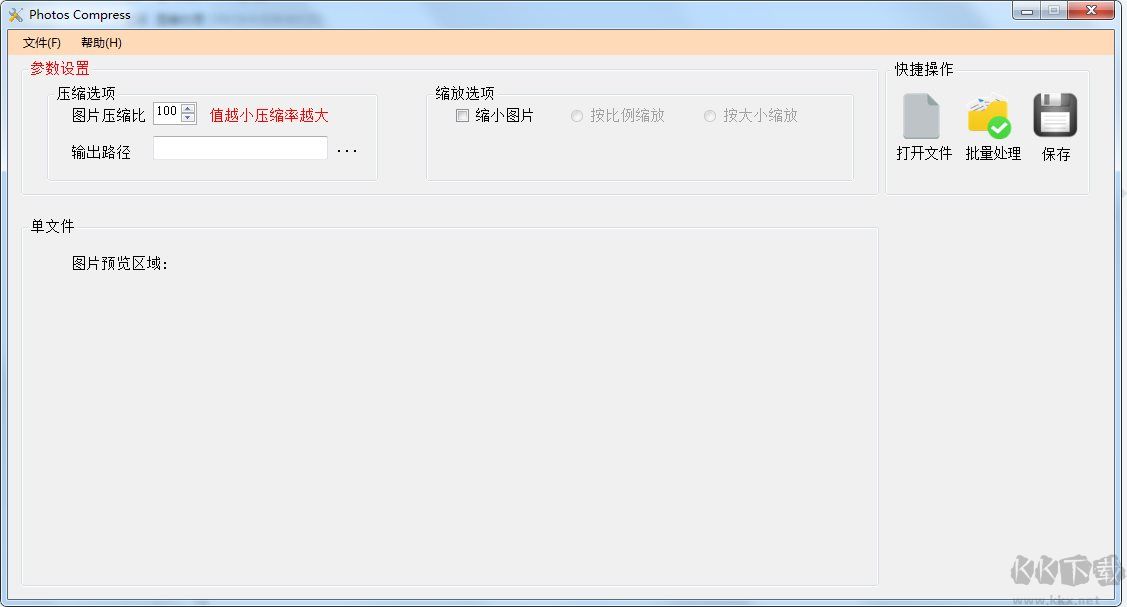The width and height of the screenshot is (1127, 607).
Task: Select the 按大小缩放 radio button
Action: pos(709,116)
